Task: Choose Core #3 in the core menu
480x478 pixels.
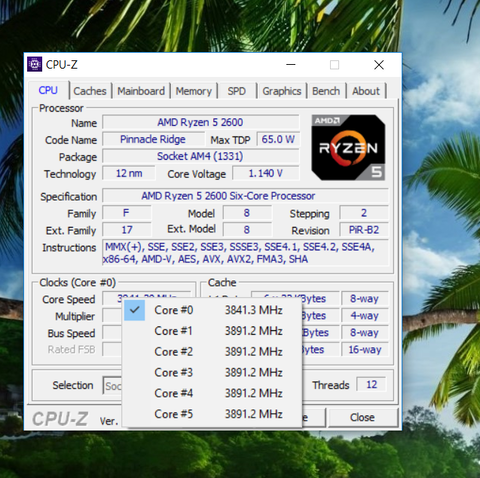Action: (x=213, y=372)
